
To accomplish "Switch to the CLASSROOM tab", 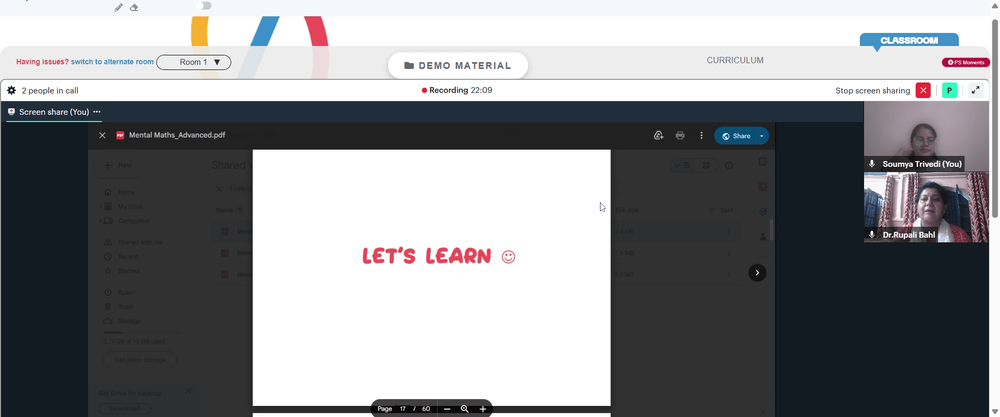I will (909, 40).
